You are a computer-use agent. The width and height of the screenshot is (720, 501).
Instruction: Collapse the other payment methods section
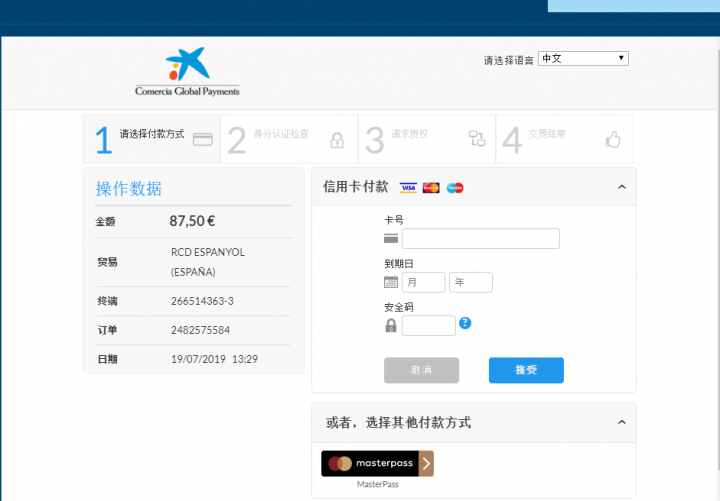[621, 423]
